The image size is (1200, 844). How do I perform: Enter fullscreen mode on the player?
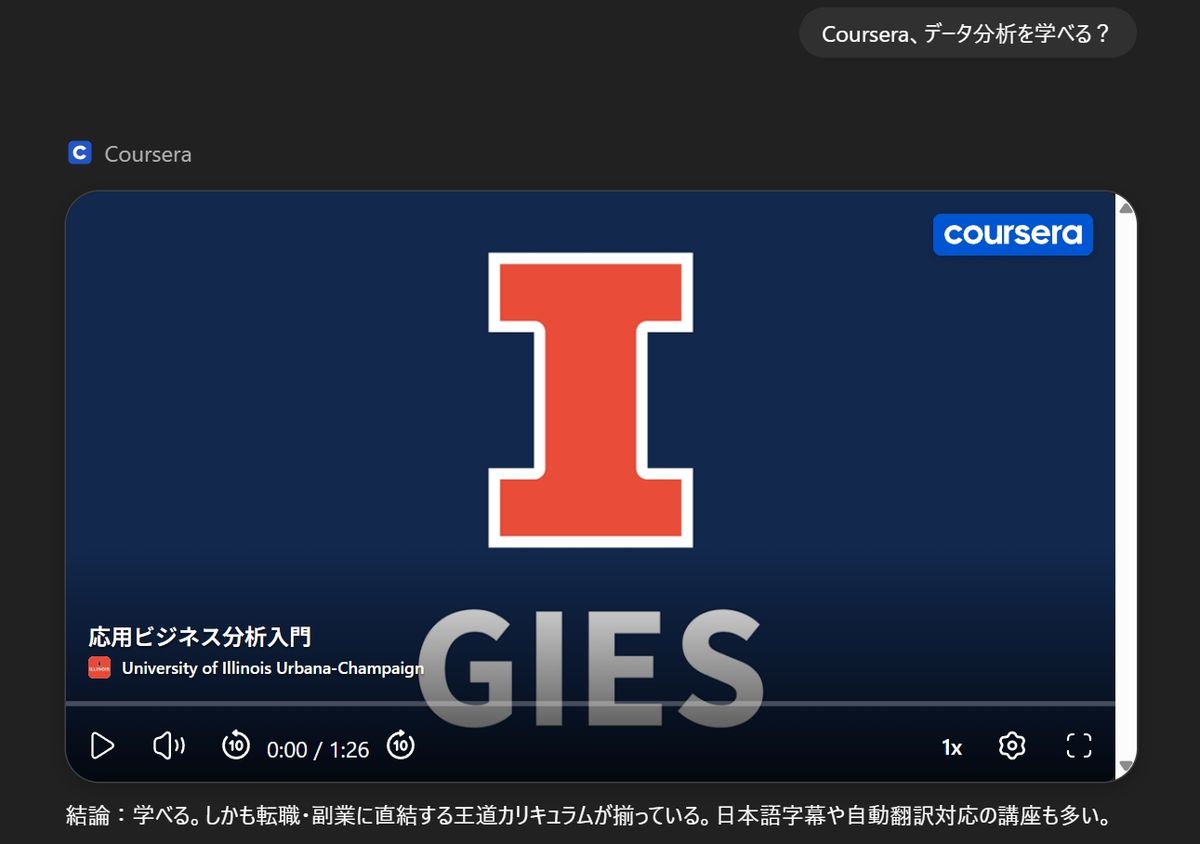1079,746
